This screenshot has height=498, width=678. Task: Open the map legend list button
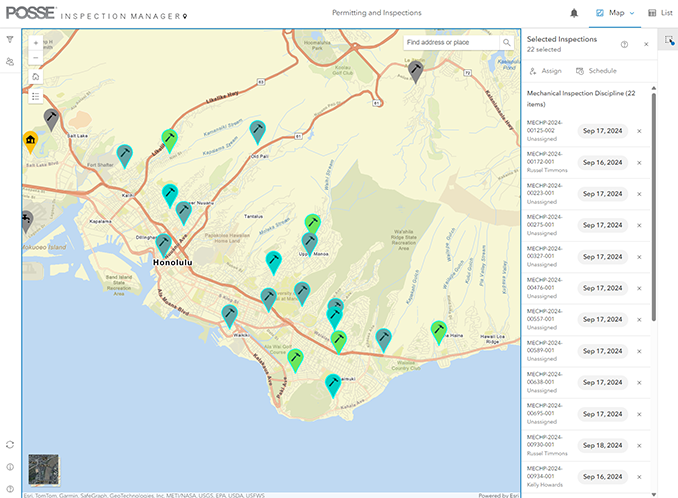click(36, 96)
